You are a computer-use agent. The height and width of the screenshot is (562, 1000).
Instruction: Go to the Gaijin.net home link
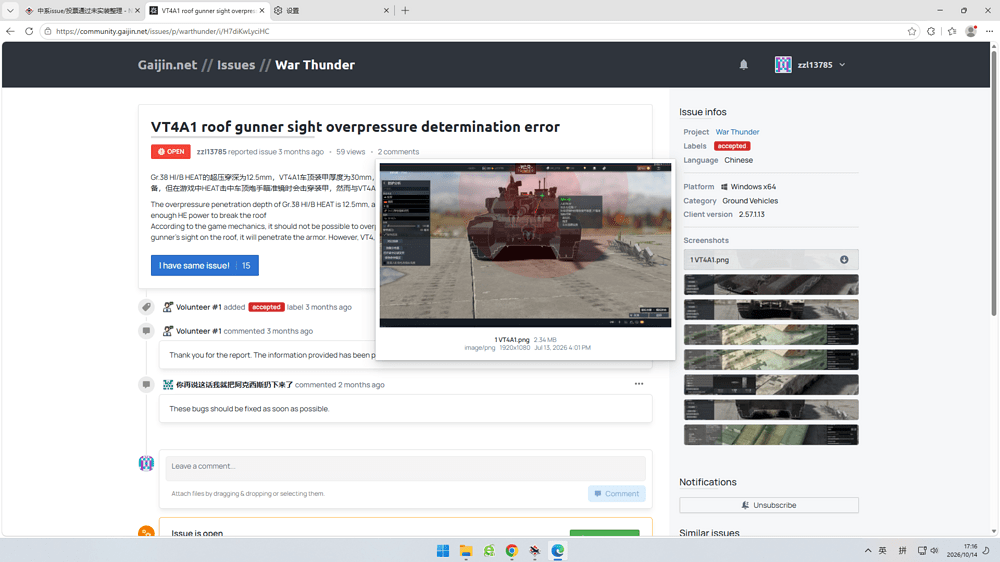coord(167,64)
